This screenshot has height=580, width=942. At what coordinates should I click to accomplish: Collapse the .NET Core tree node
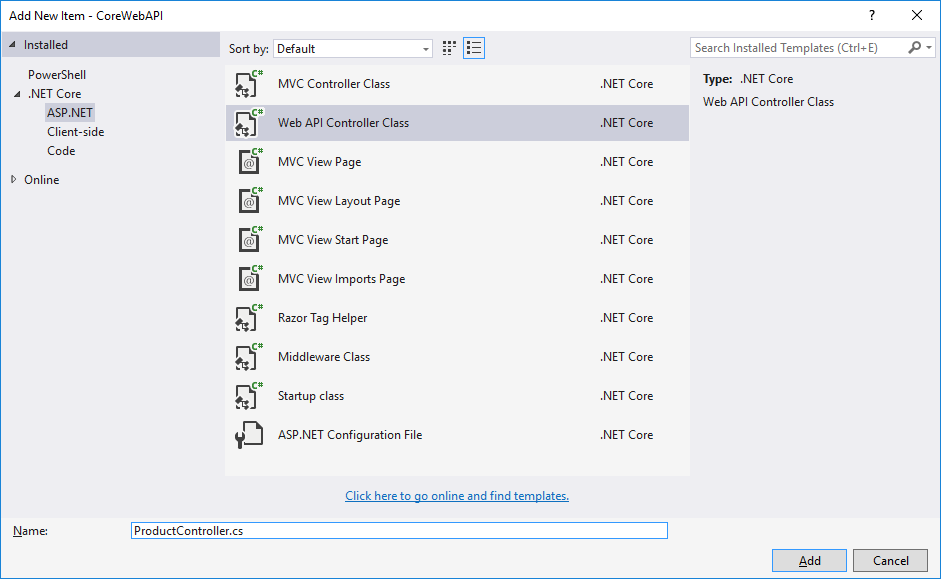point(16,94)
